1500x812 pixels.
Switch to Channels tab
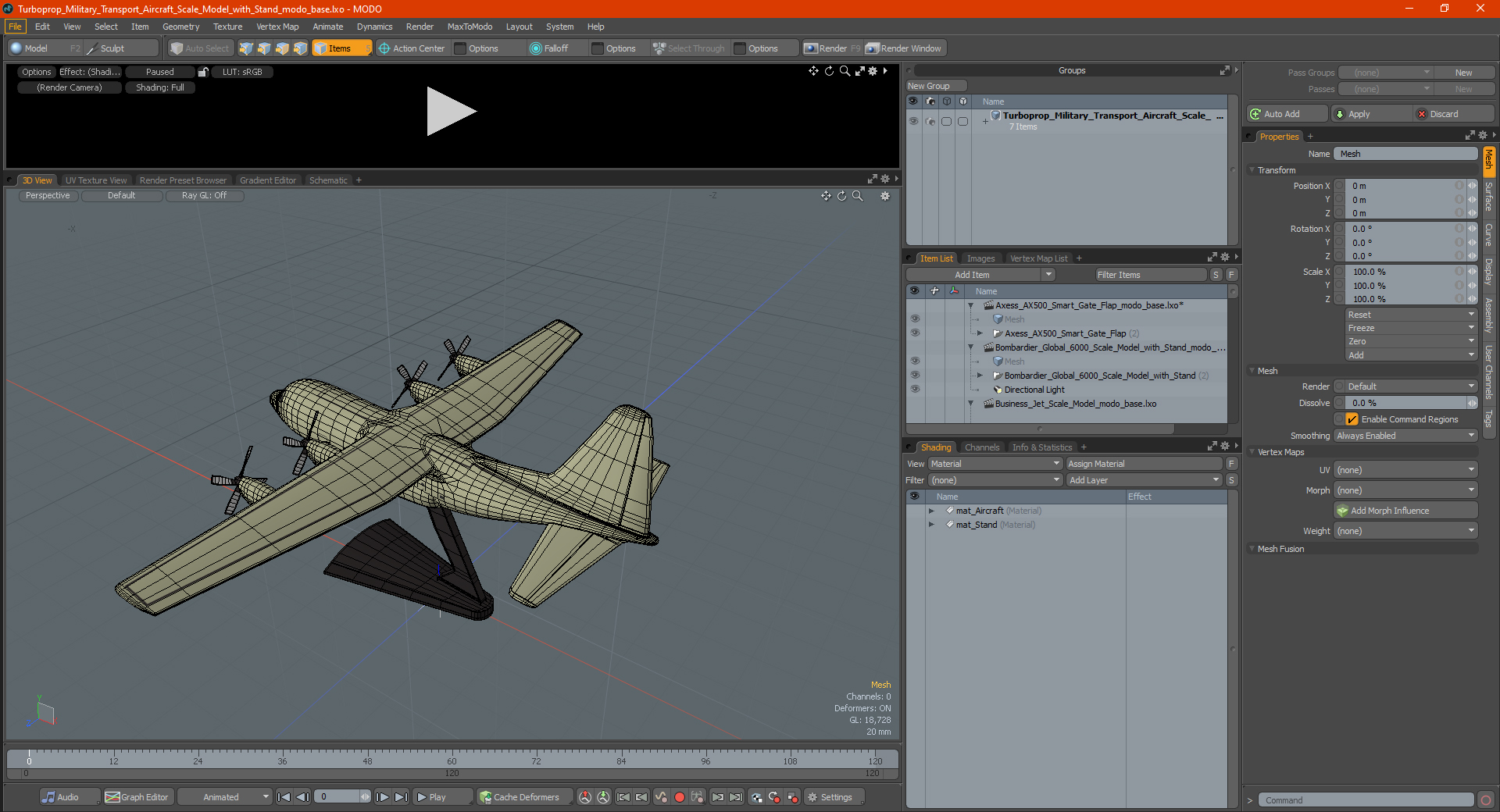pyautogui.click(x=982, y=447)
